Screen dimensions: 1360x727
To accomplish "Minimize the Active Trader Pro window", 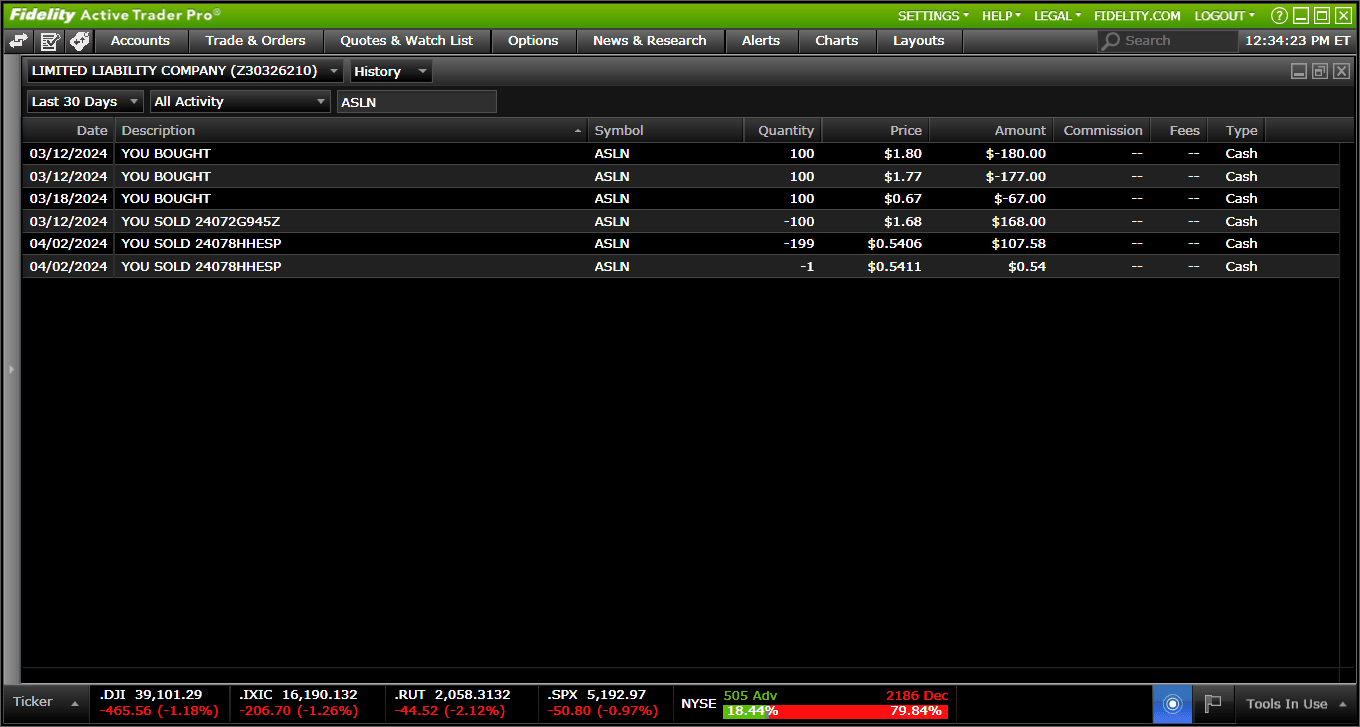I will point(1300,16).
